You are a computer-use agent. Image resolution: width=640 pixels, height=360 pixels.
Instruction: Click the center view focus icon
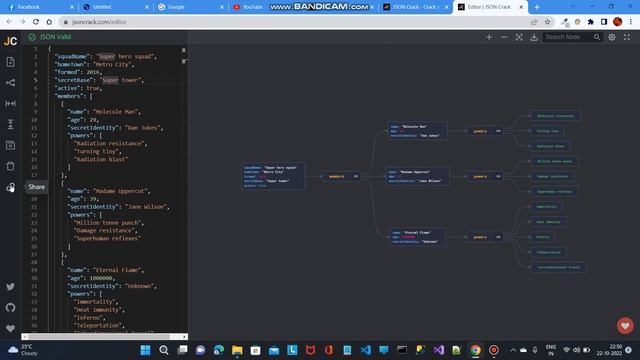pyautogui.click(x=519, y=37)
